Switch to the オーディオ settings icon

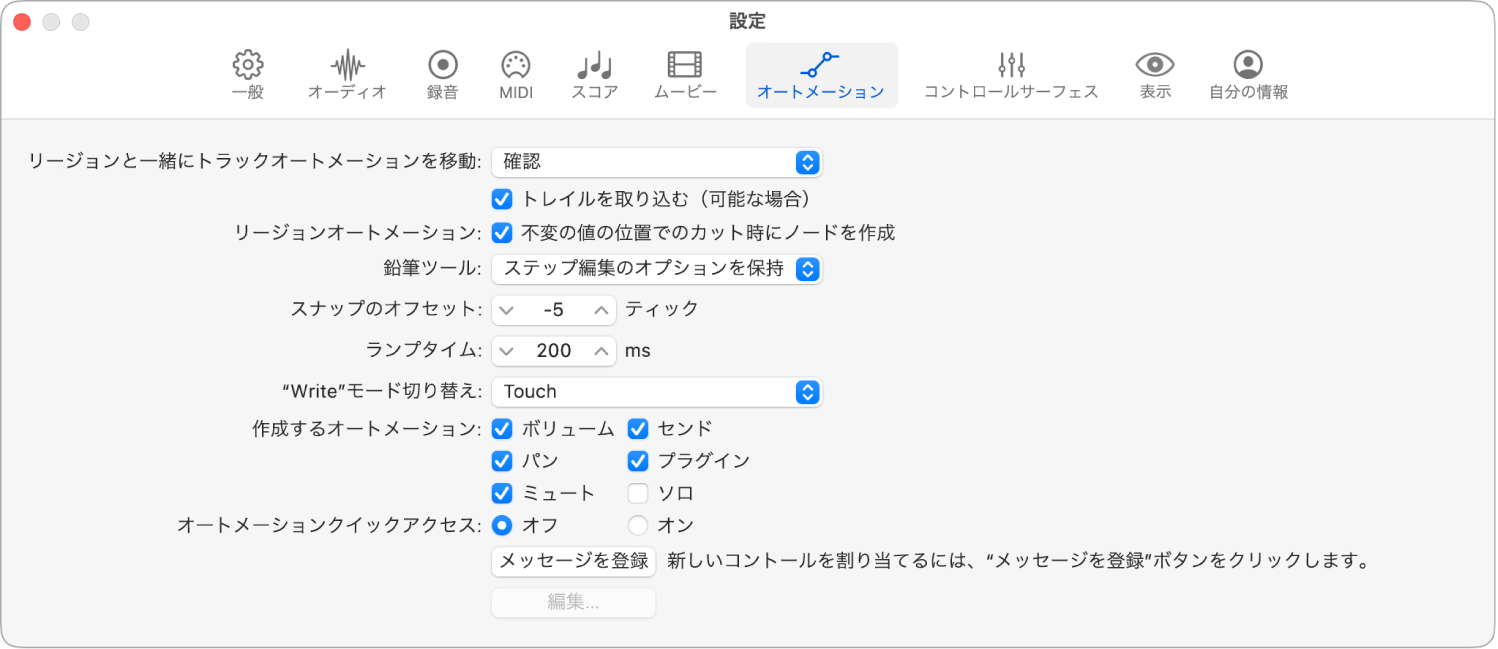(347, 75)
